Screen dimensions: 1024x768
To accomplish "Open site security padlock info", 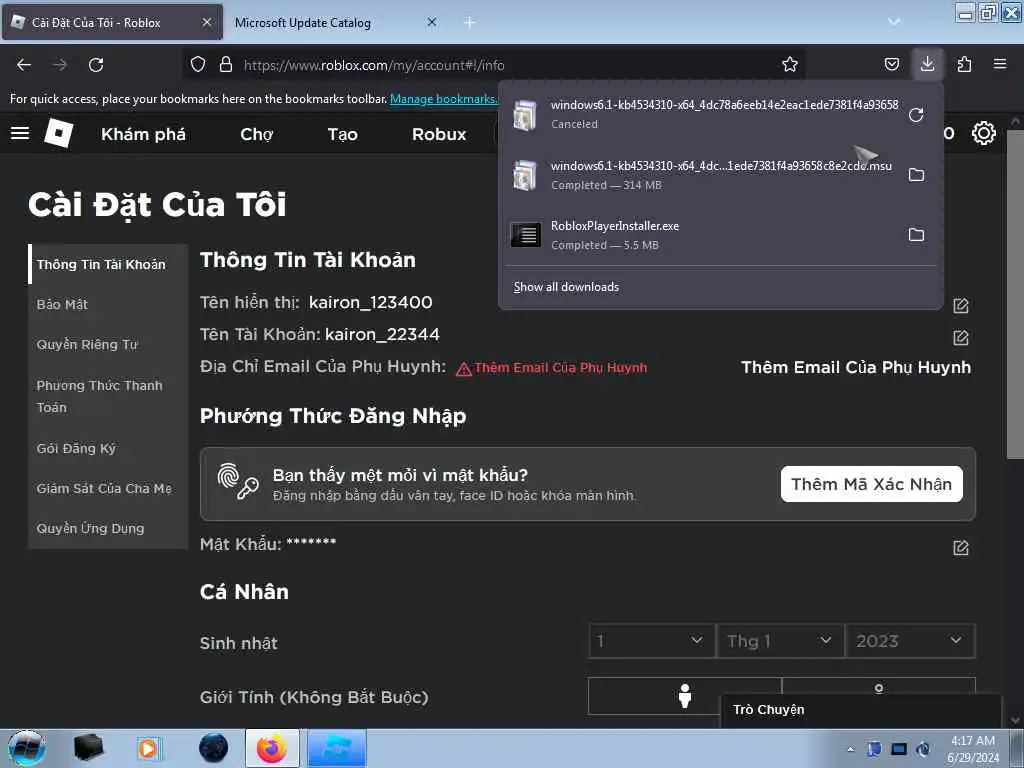I will pos(226,64).
